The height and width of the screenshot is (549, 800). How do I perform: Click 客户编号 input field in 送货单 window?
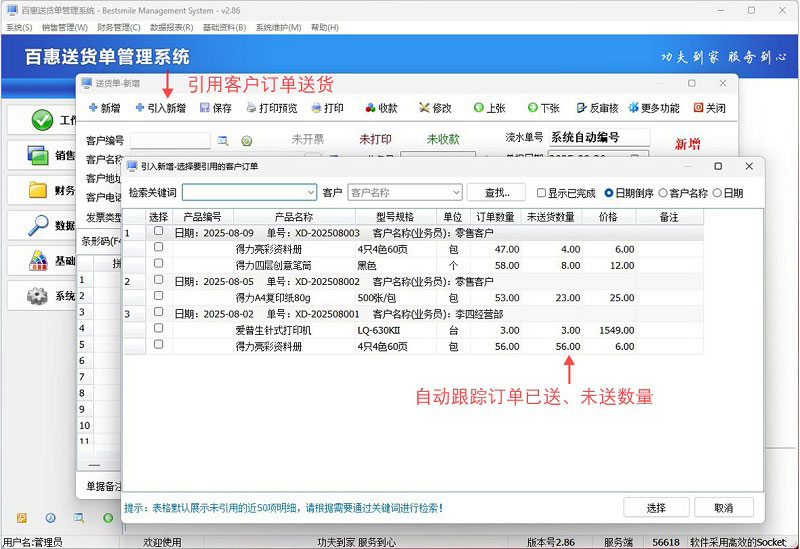[170, 140]
